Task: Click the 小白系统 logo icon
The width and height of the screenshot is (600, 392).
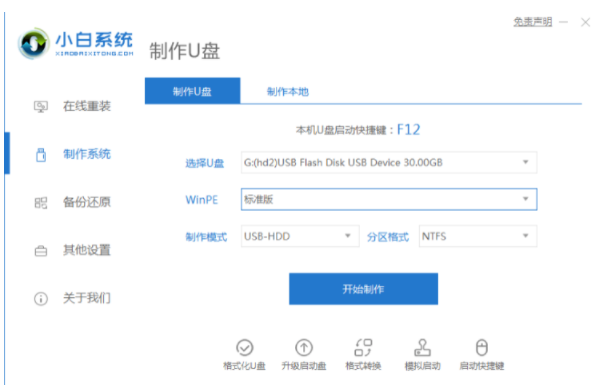Action: (x=34, y=43)
